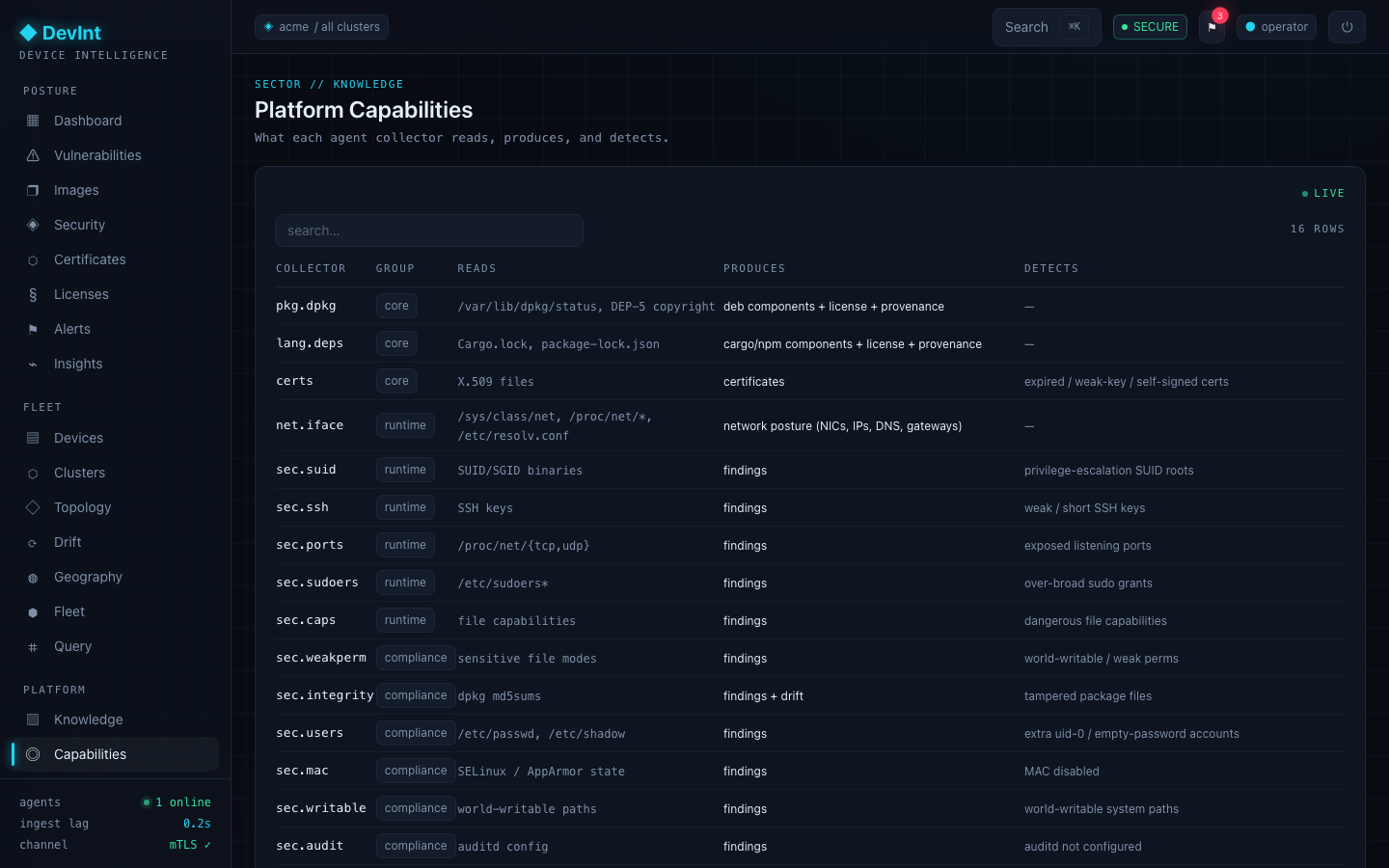Click the '1 online' agents status
This screenshot has width=1389, height=868.
pyautogui.click(x=177, y=802)
